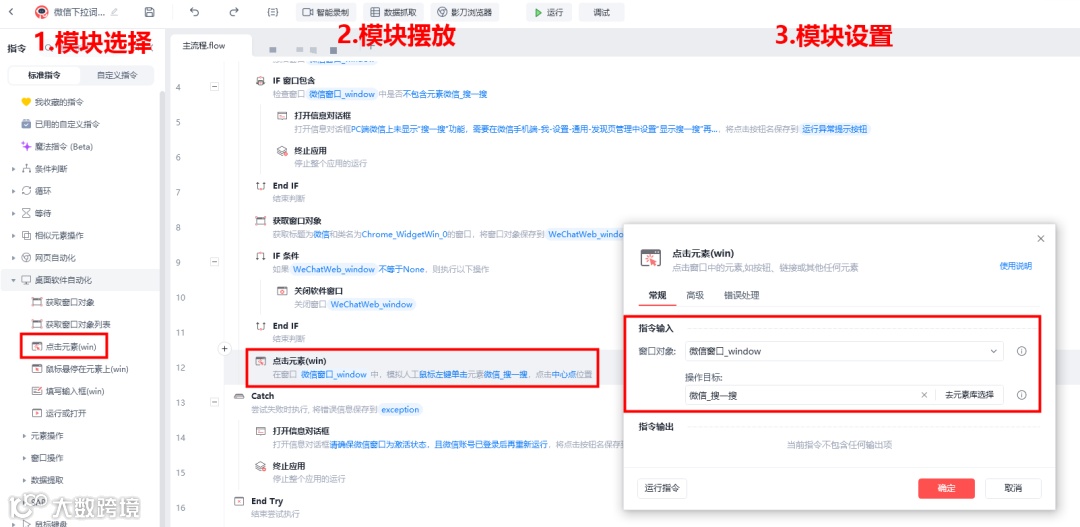Image resolution: width=1080 pixels, height=527 pixels.
Task: Cancel the dialog with 取消
Action: pyautogui.click(x=1012, y=488)
